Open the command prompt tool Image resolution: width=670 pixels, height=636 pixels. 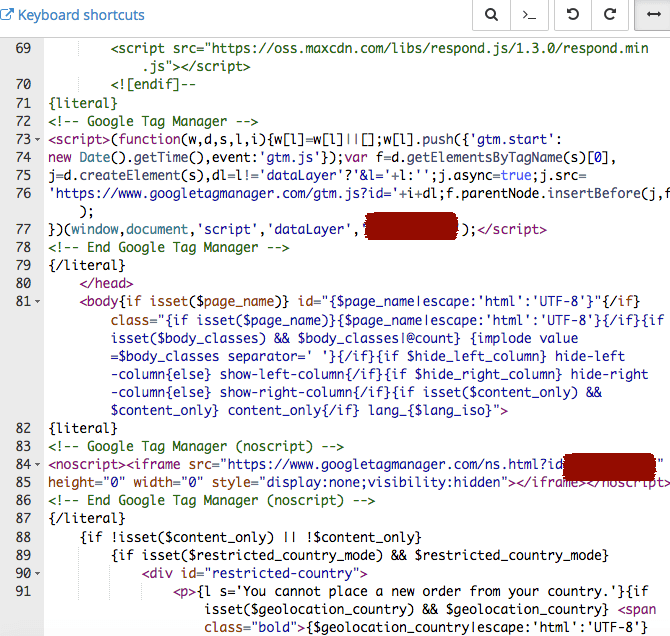tap(529, 15)
